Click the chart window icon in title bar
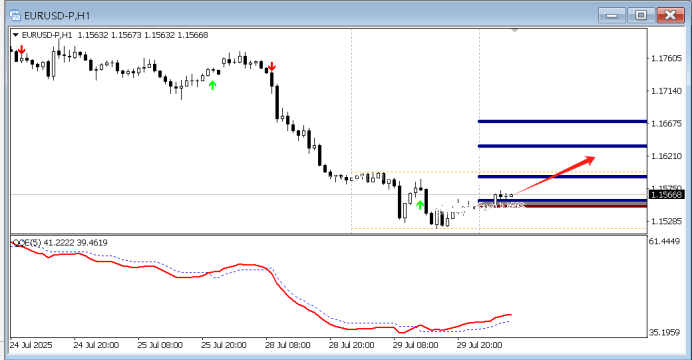This screenshot has height=360, width=692. (15, 15)
